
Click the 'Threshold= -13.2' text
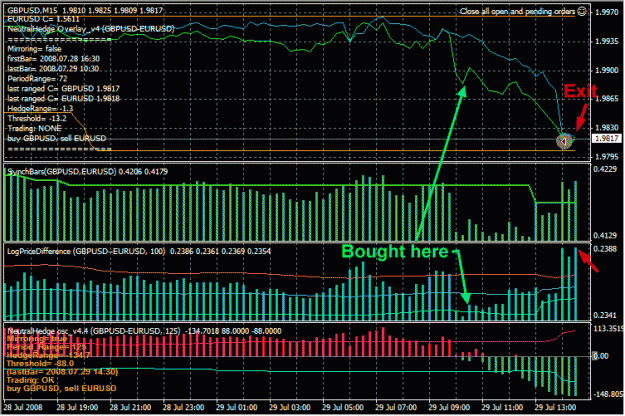click(x=37, y=119)
